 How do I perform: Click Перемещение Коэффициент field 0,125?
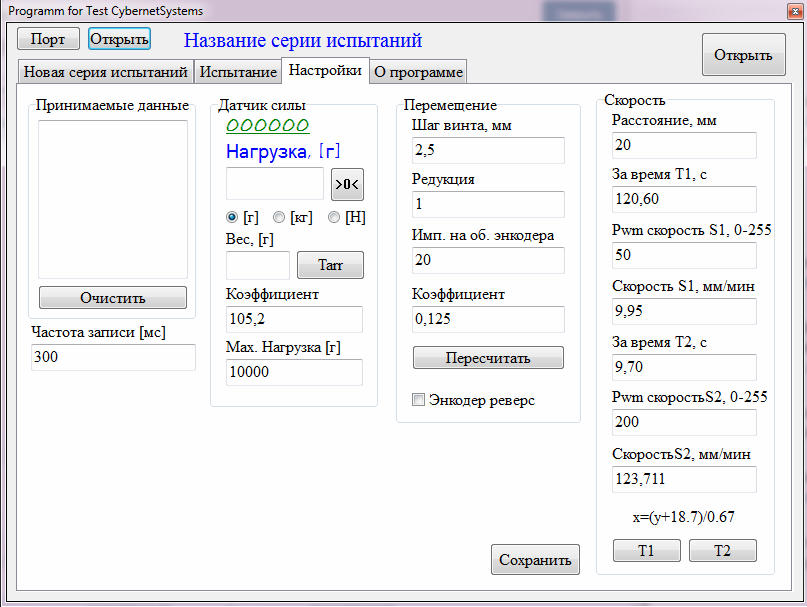pos(488,319)
